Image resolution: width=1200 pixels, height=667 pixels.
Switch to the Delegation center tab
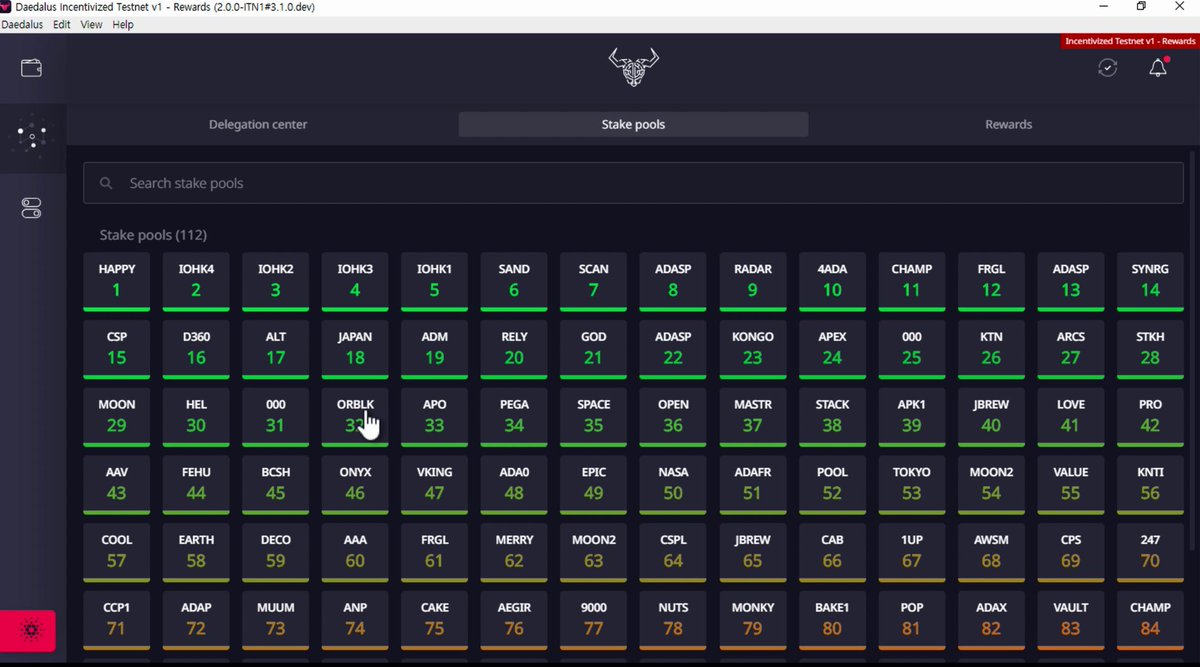pos(258,124)
